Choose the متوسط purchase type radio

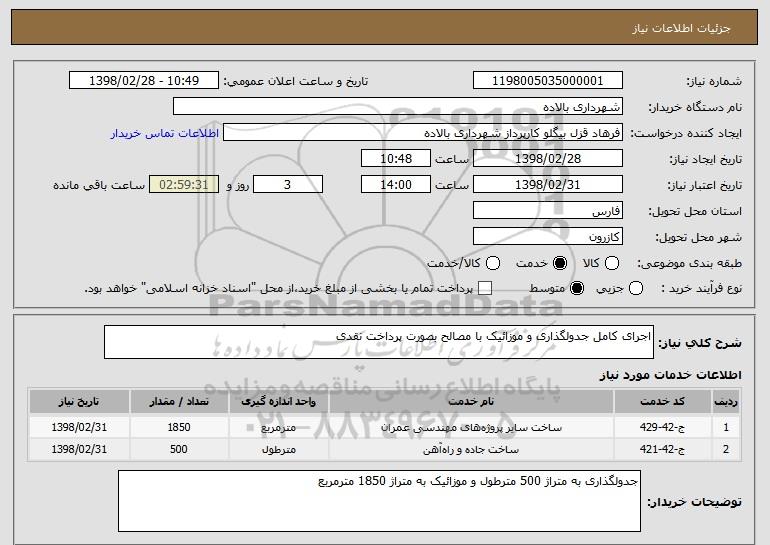[577, 289]
